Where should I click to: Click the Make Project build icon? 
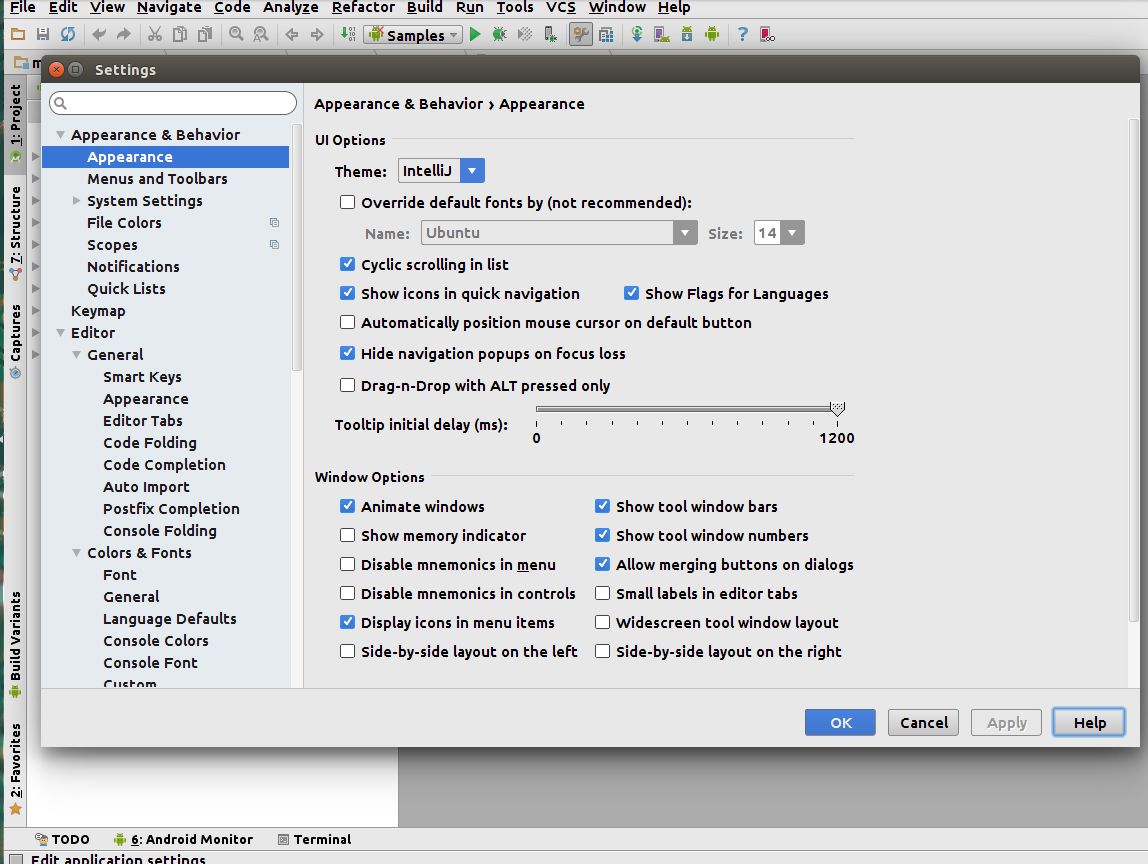348,34
